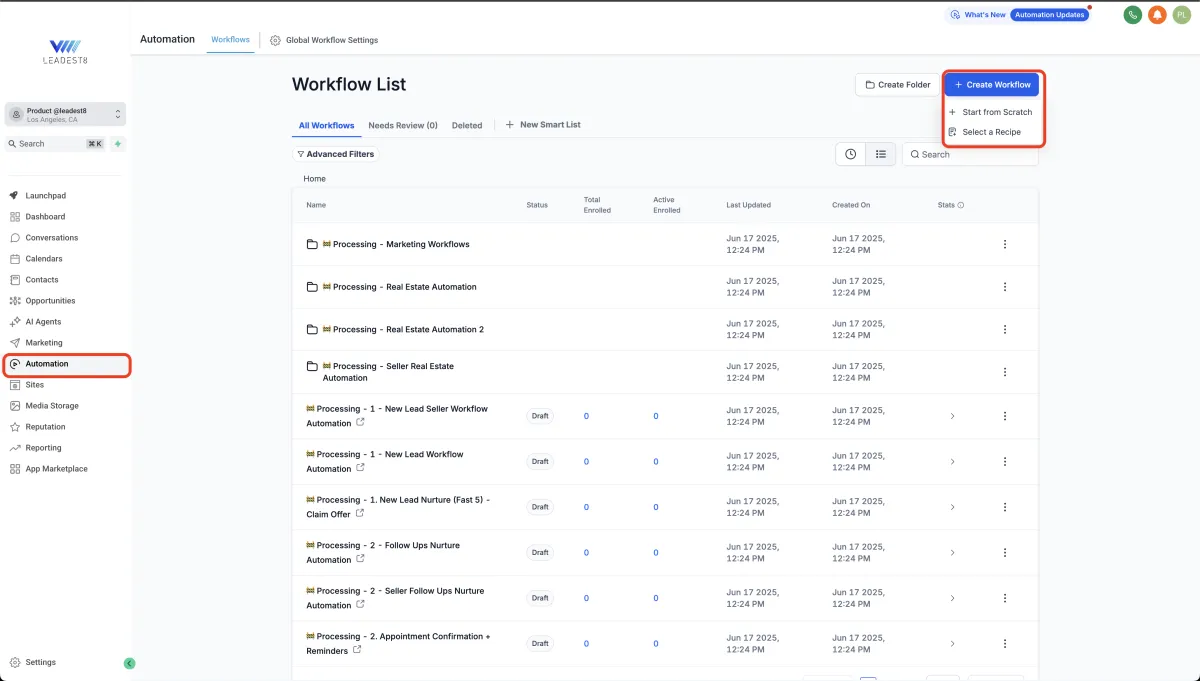Expand stats chevron for New Lead Seller Workflow
Screen dimensions: 1200x681
pyautogui.click(x=952, y=416)
